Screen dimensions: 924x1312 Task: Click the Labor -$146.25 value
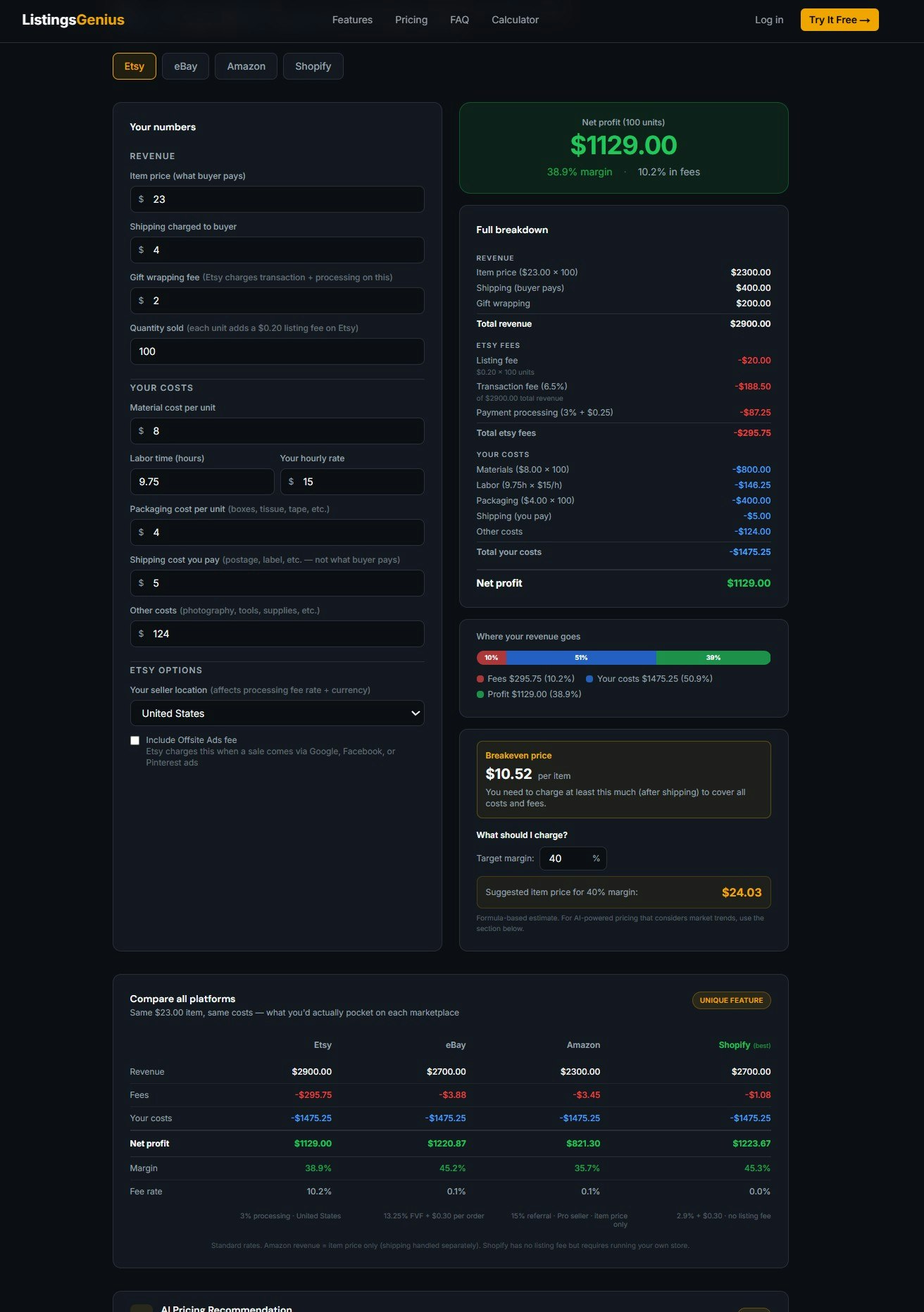tap(753, 485)
